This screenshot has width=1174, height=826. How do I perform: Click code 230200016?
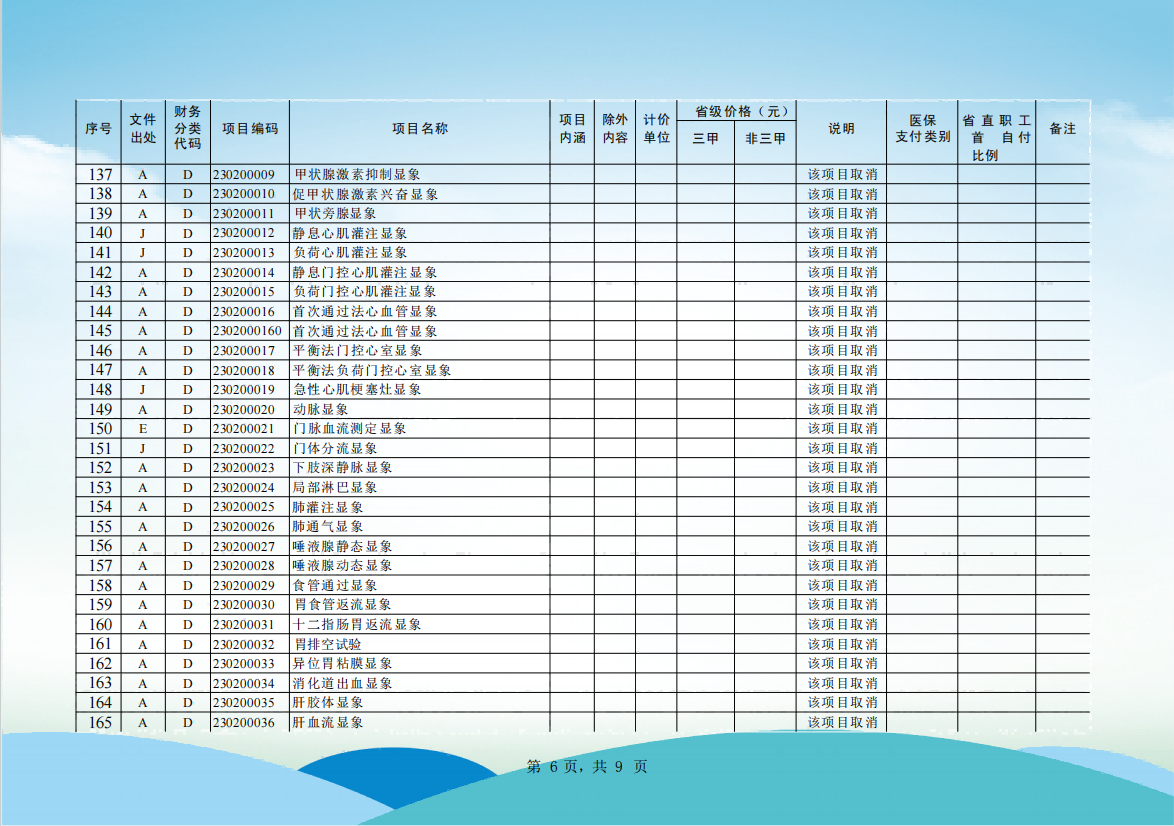(x=243, y=312)
